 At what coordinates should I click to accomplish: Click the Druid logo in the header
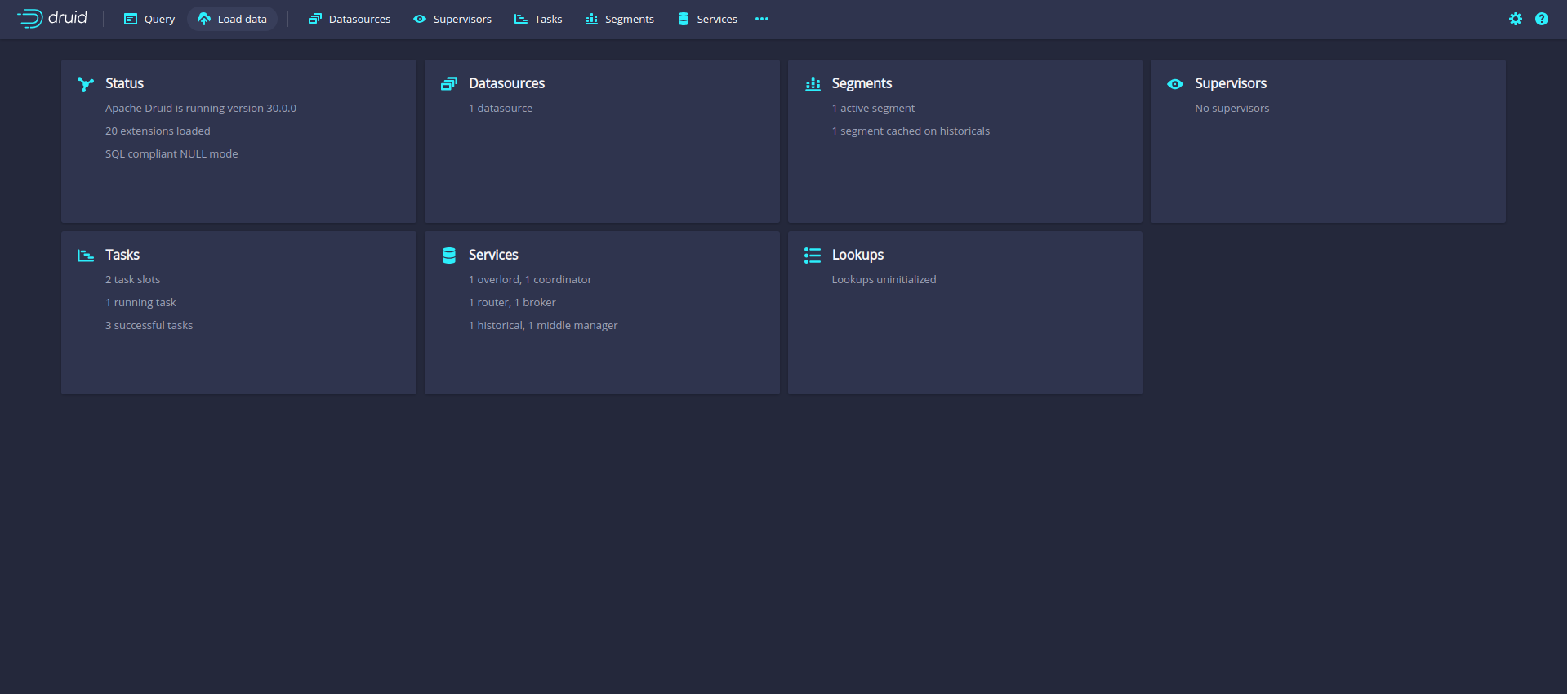click(x=52, y=18)
